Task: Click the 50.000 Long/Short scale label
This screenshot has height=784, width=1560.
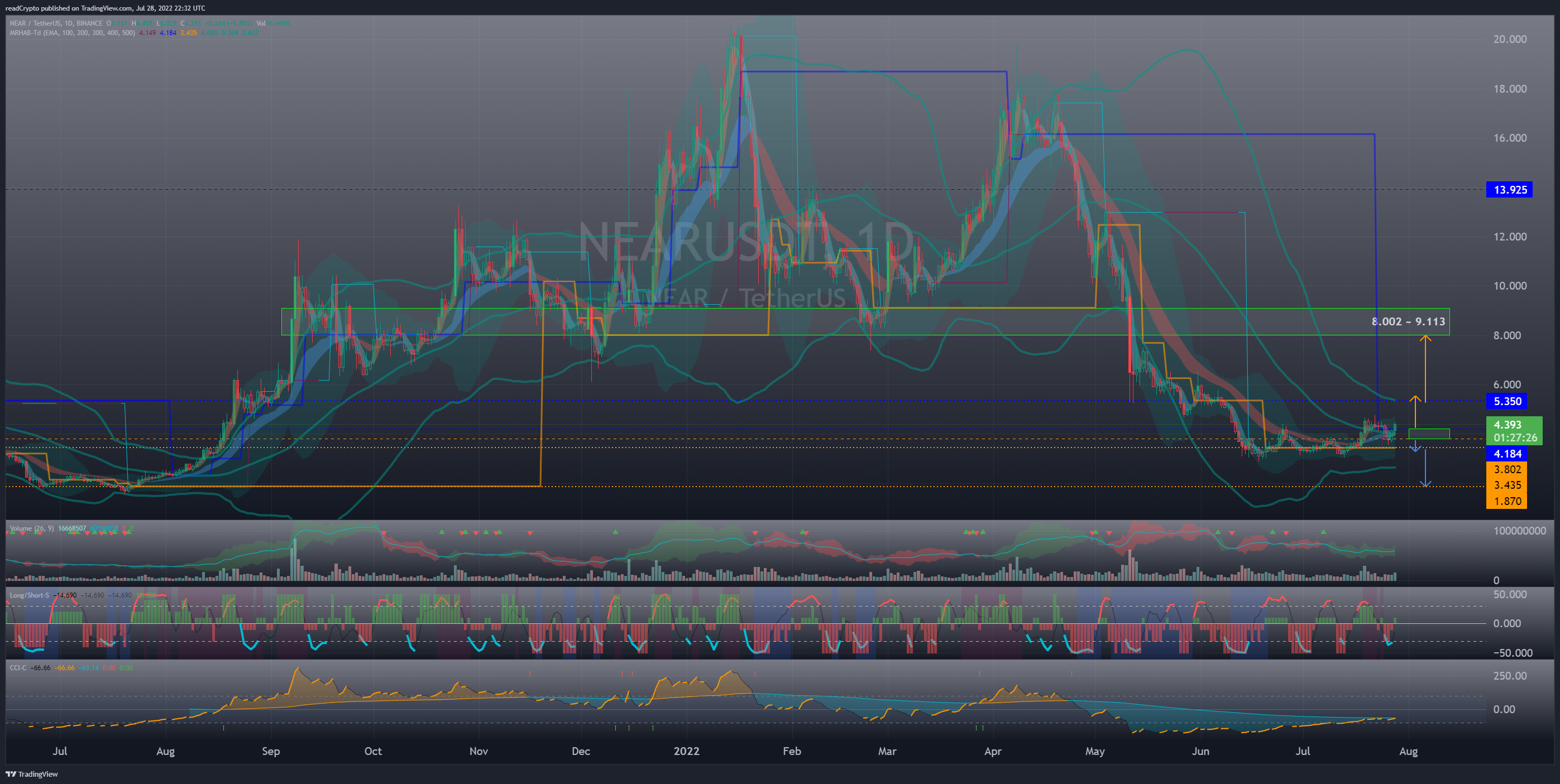Action: point(1510,594)
